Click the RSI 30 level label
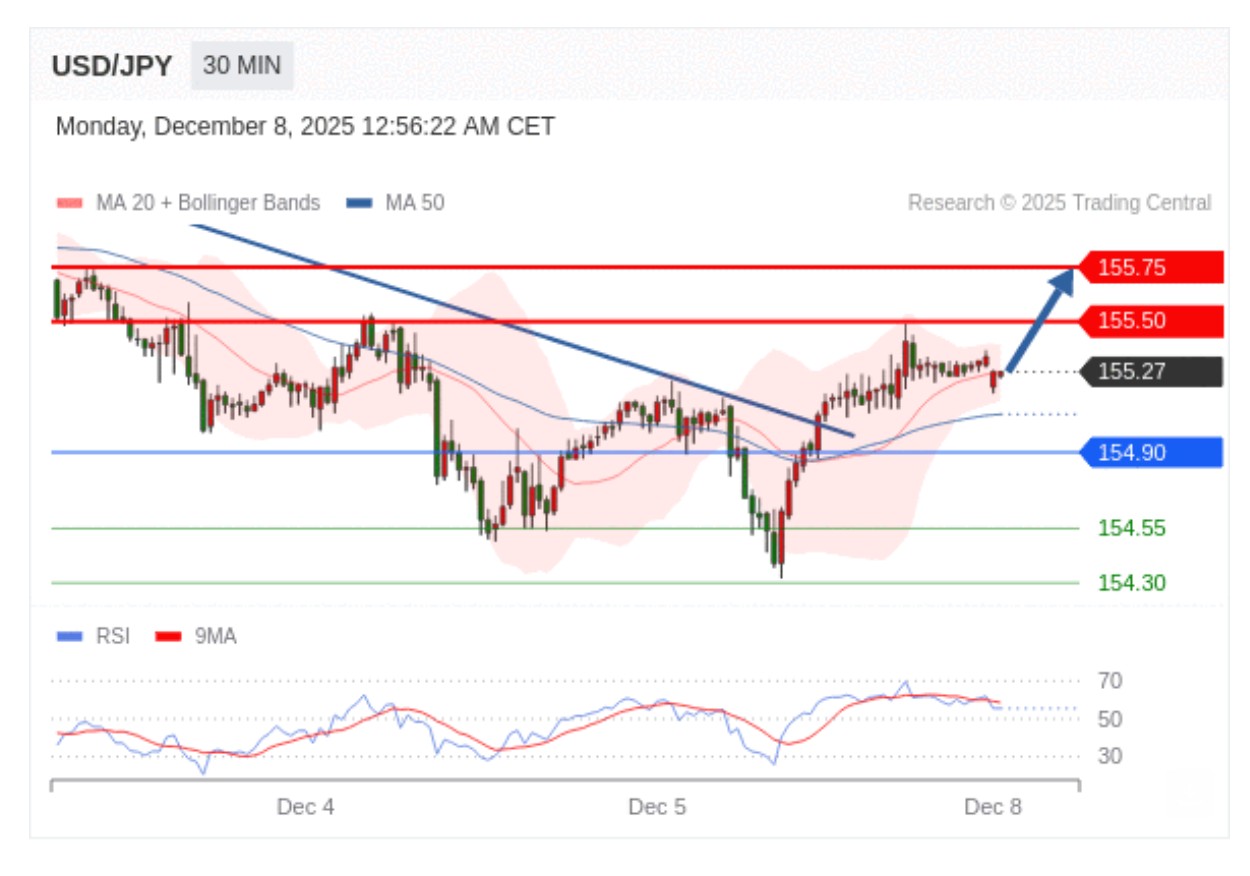 point(1109,756)
